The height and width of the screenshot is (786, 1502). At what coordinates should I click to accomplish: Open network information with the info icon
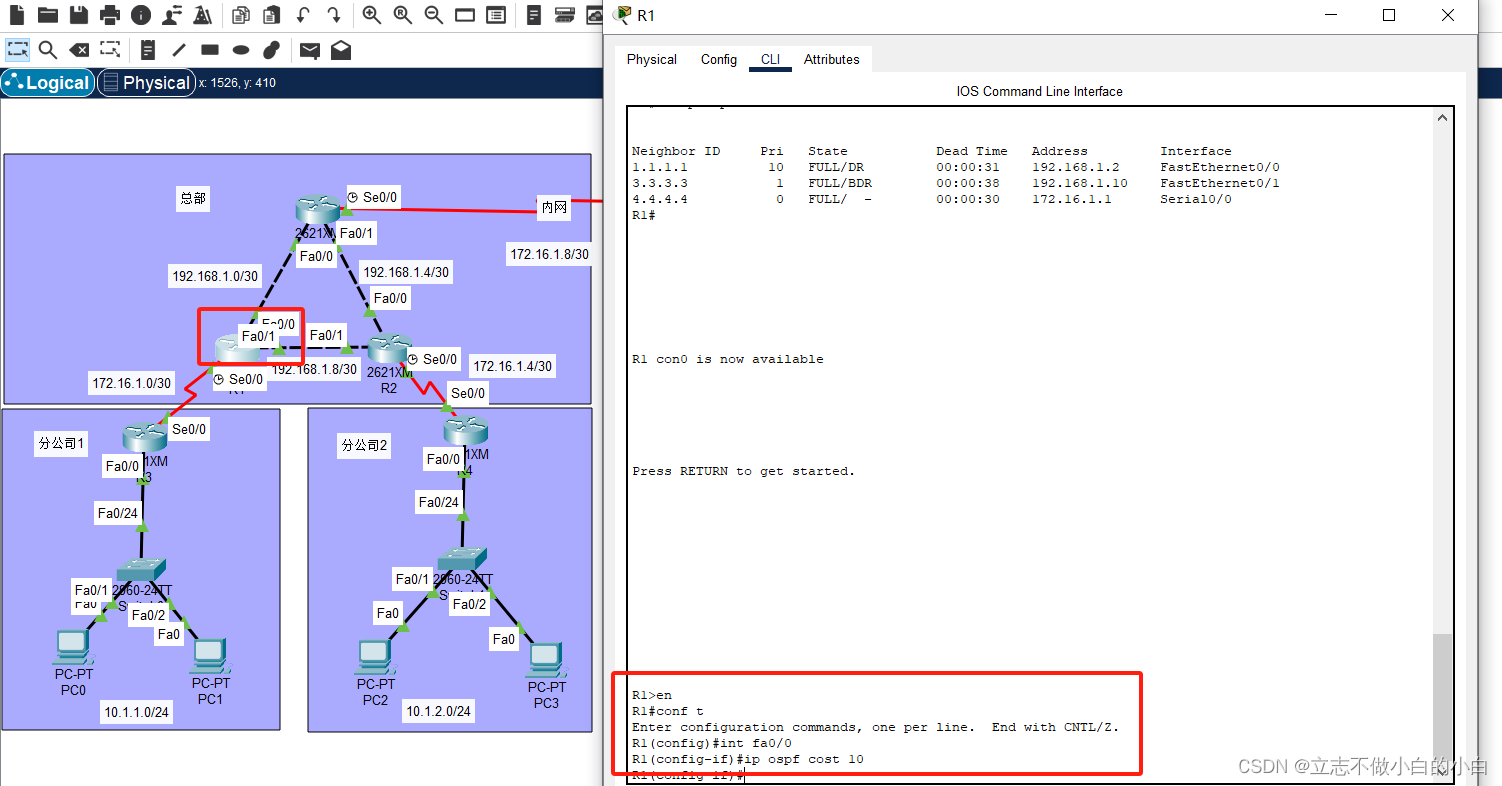141,15
